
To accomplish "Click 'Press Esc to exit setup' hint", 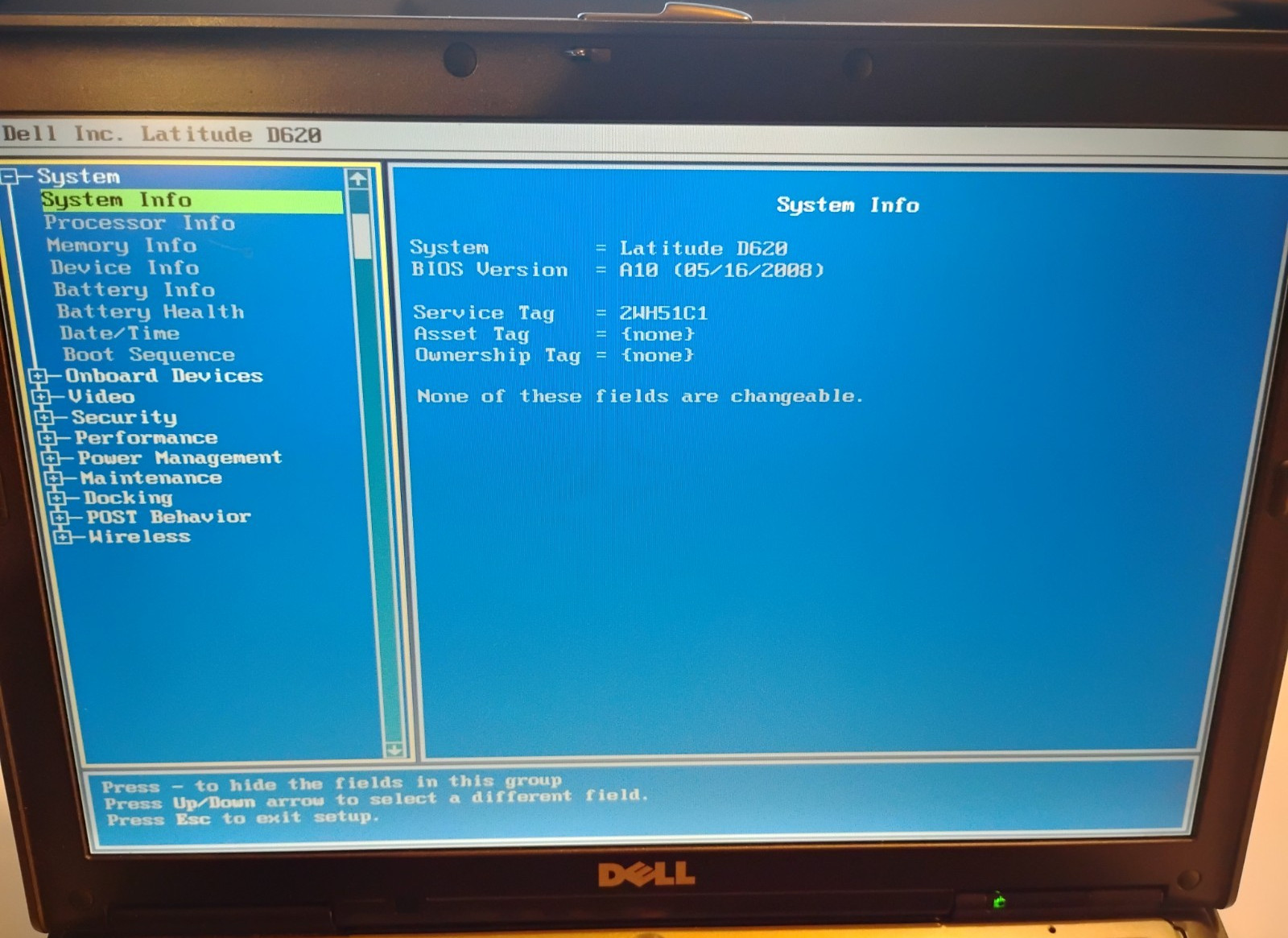I will [x=242, y=819].
